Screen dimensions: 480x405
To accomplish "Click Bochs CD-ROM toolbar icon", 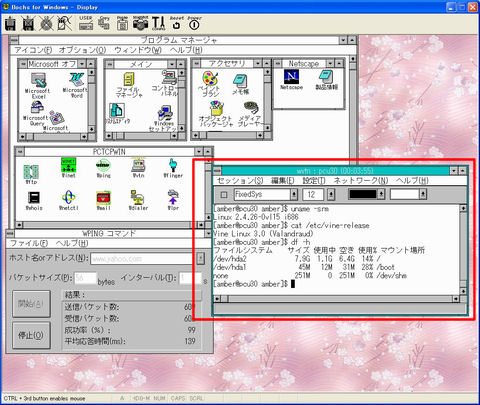I will click(x=46, y=24).
